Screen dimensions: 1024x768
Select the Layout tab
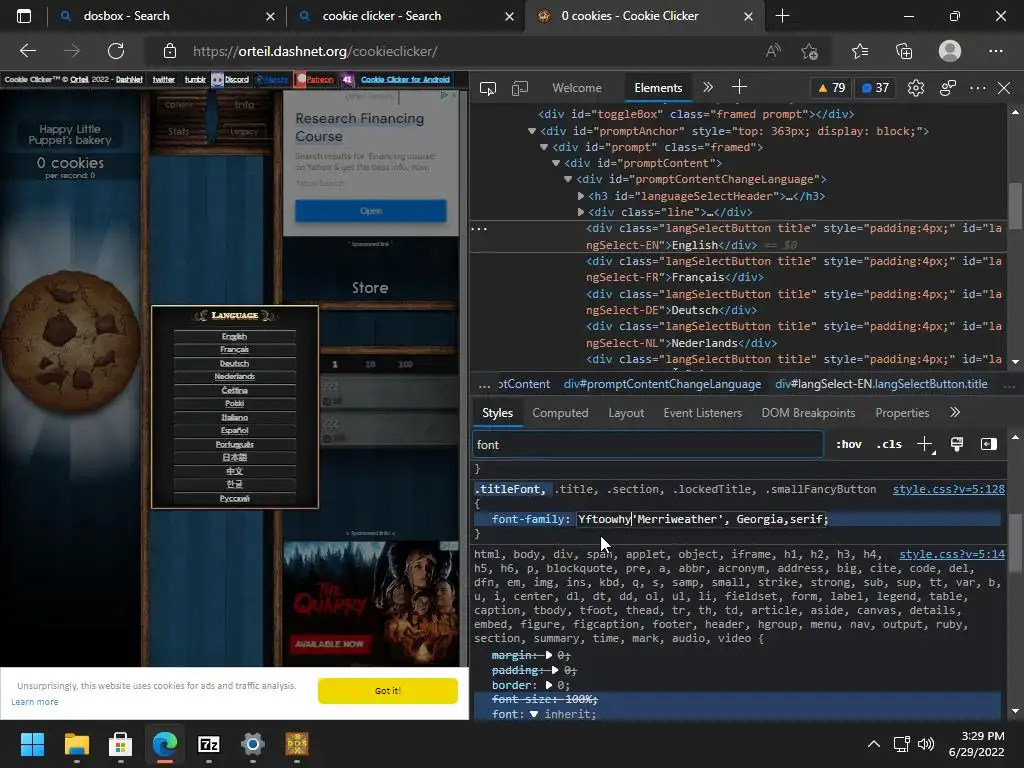click(x=626, y=413)
